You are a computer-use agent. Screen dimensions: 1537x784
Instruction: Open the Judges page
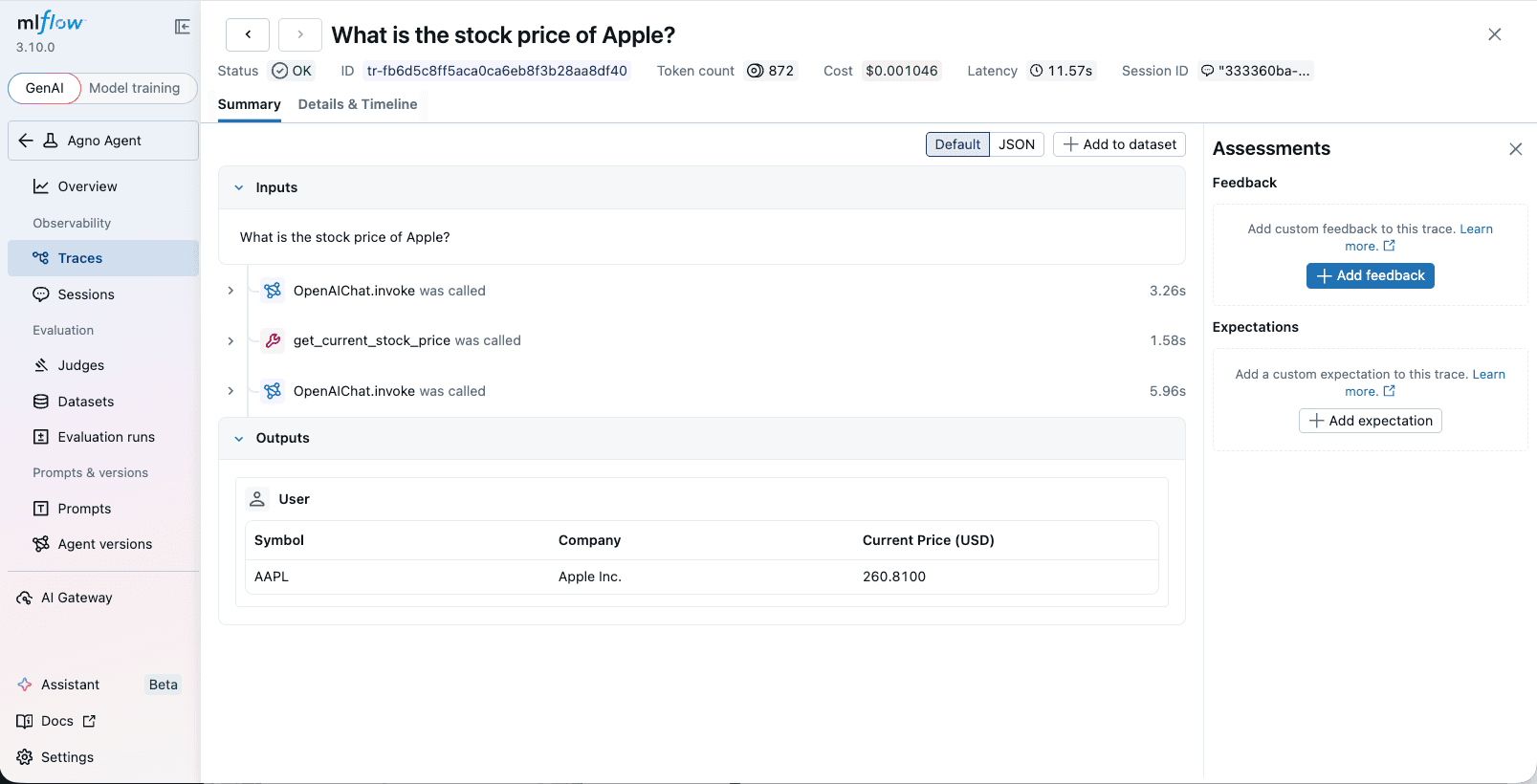point(103,365)
